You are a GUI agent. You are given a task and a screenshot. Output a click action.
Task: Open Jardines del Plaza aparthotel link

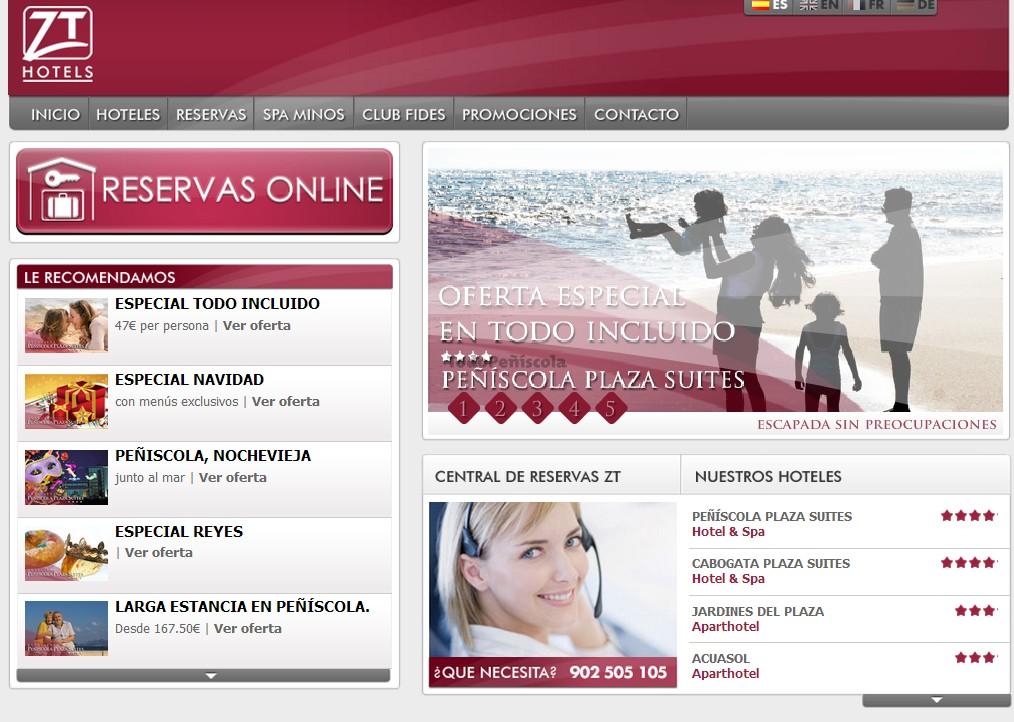coord(758,611)
